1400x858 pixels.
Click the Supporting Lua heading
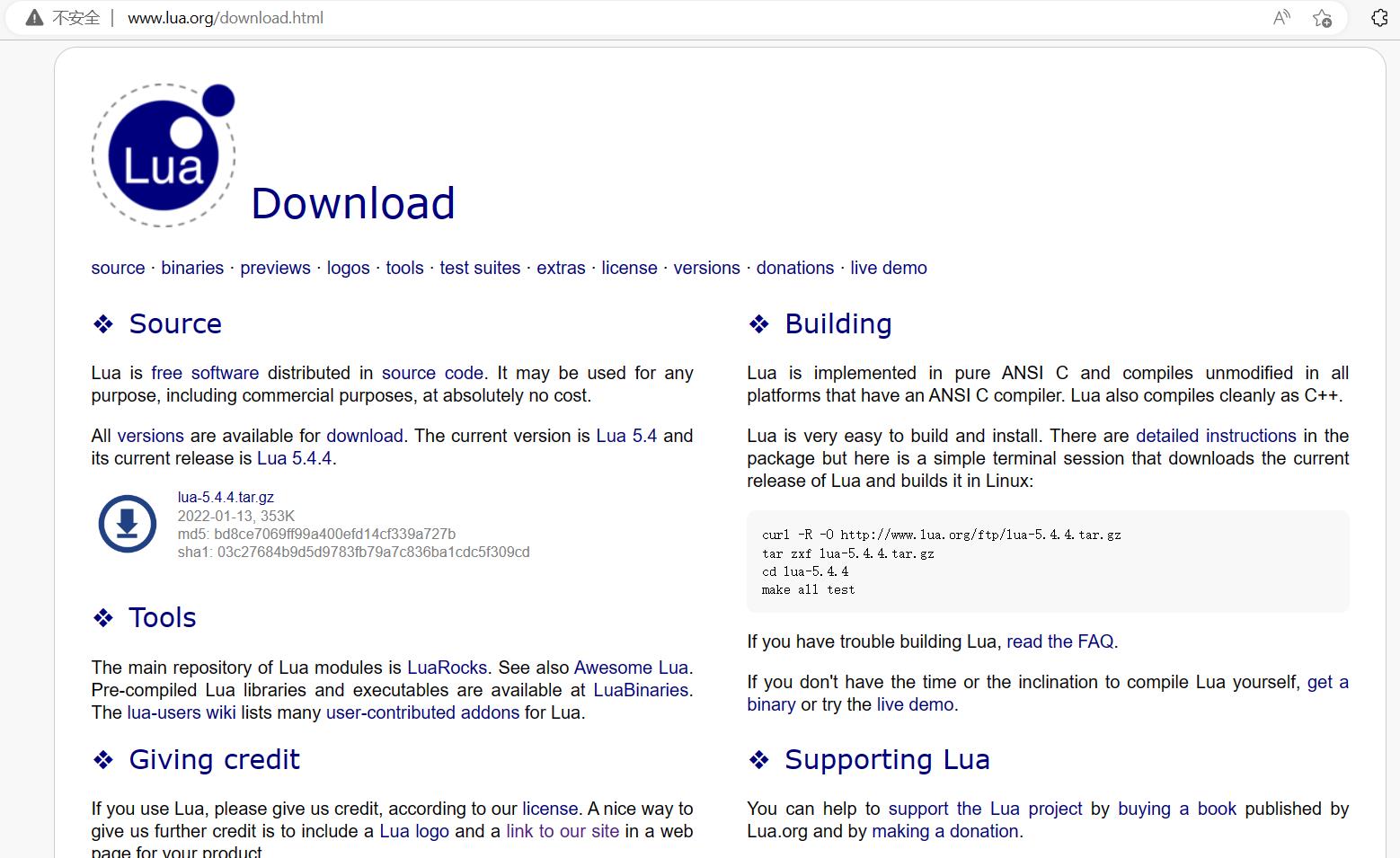tap(887, 759)
